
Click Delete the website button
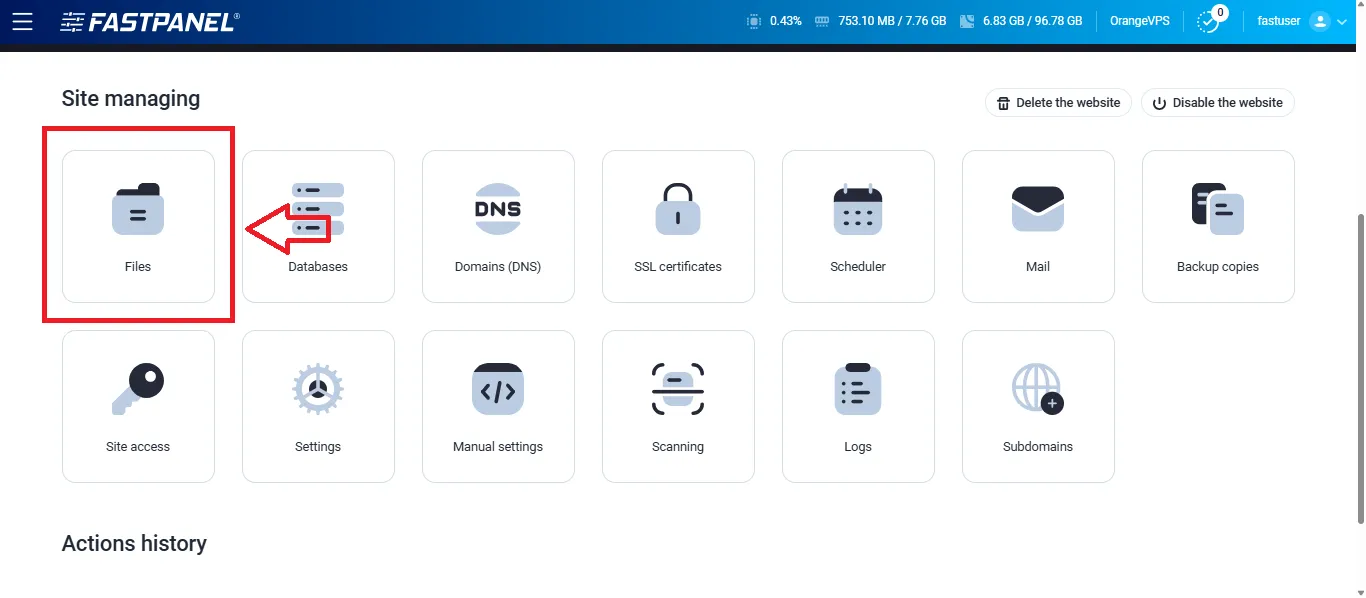pyautogui.click(x=1058, y=103)
